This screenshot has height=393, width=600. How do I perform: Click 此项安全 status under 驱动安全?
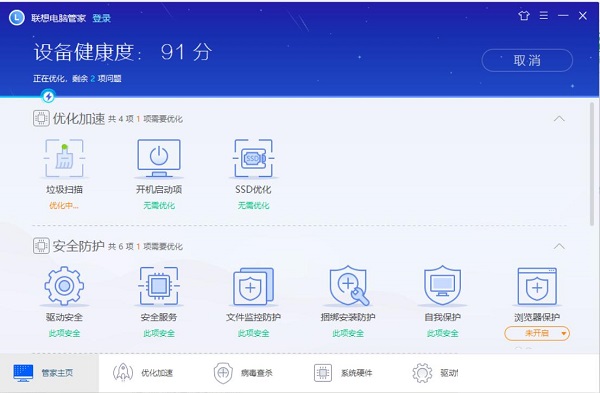(64, 333)
